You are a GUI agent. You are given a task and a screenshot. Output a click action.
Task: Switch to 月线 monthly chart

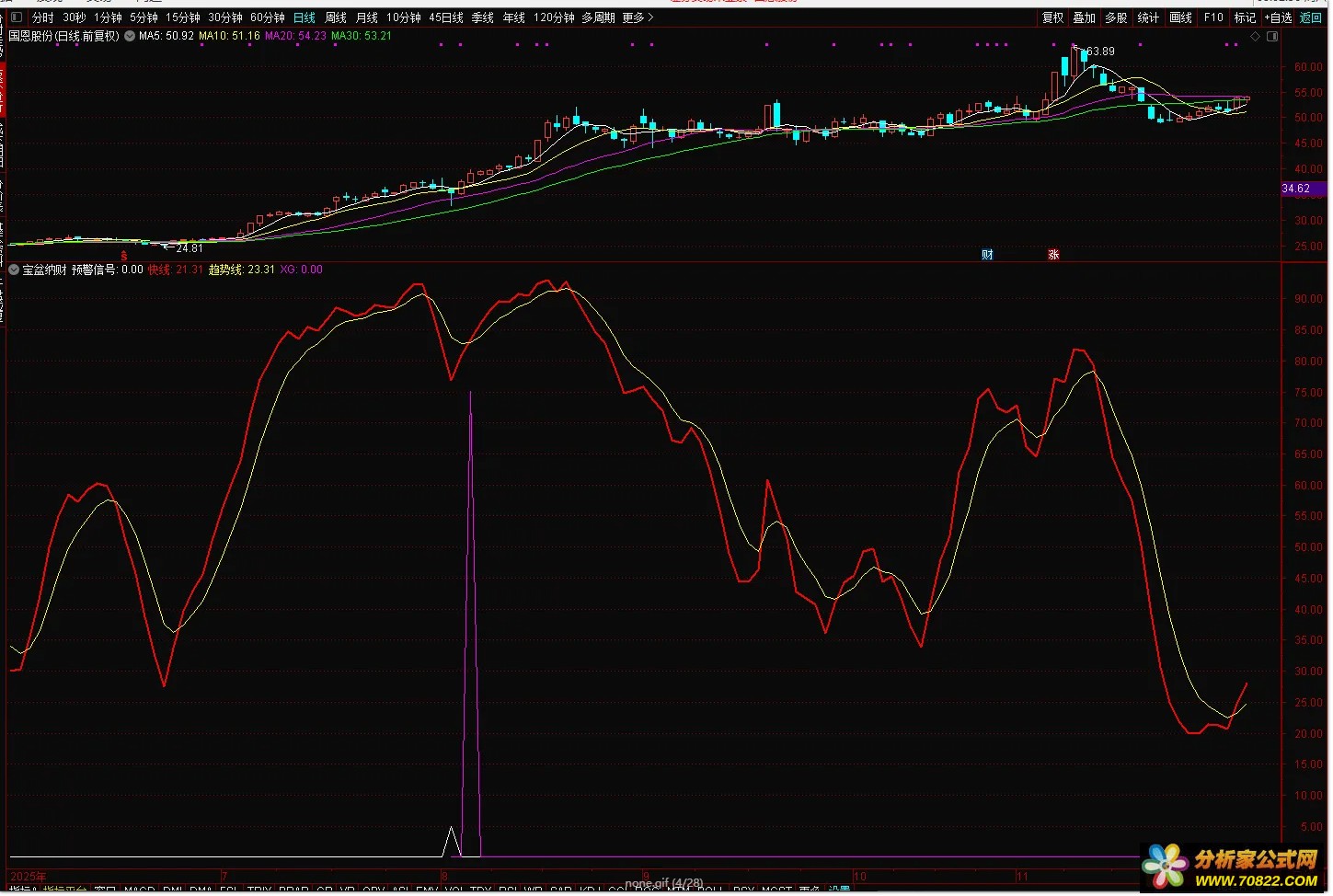[x=367, y=17]
